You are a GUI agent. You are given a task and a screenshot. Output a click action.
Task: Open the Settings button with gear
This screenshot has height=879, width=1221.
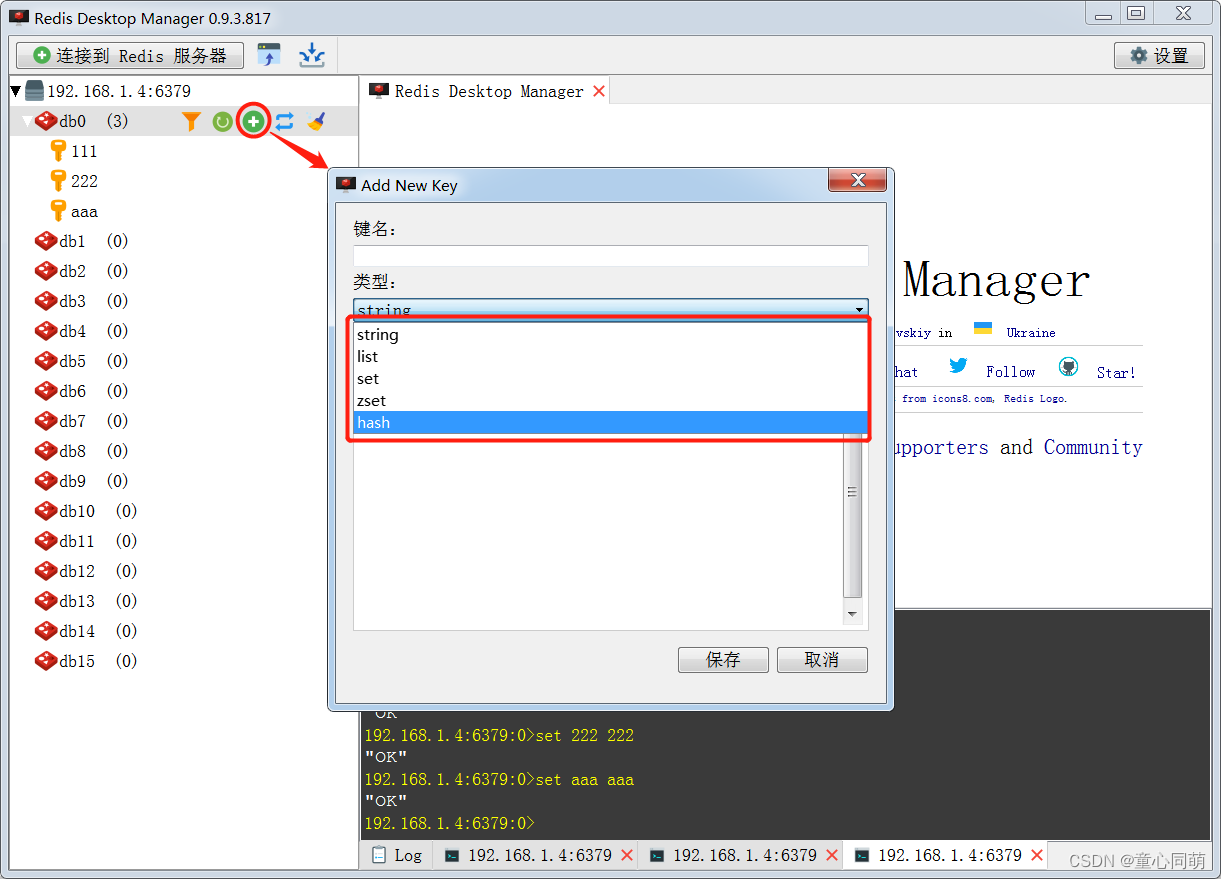pyautogui.click(x=1159, y=55)
